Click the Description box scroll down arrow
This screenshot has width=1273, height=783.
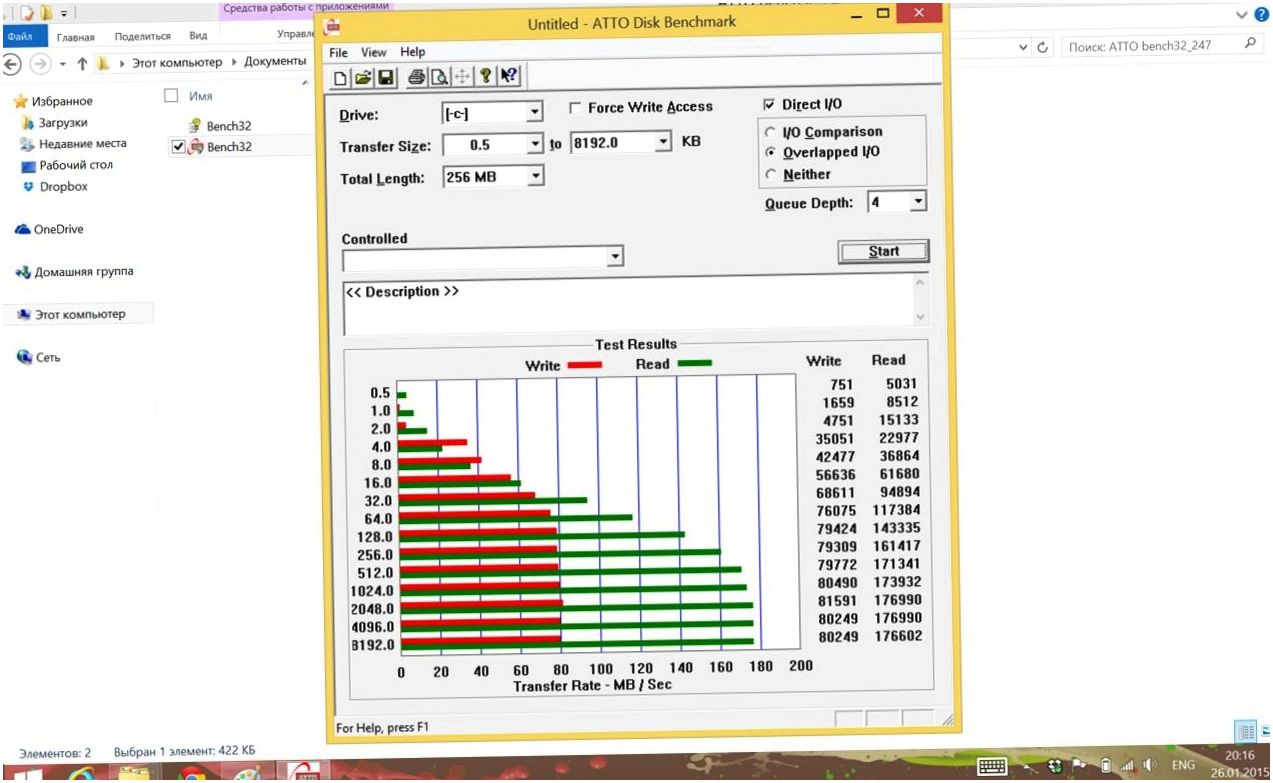[921, 318]
